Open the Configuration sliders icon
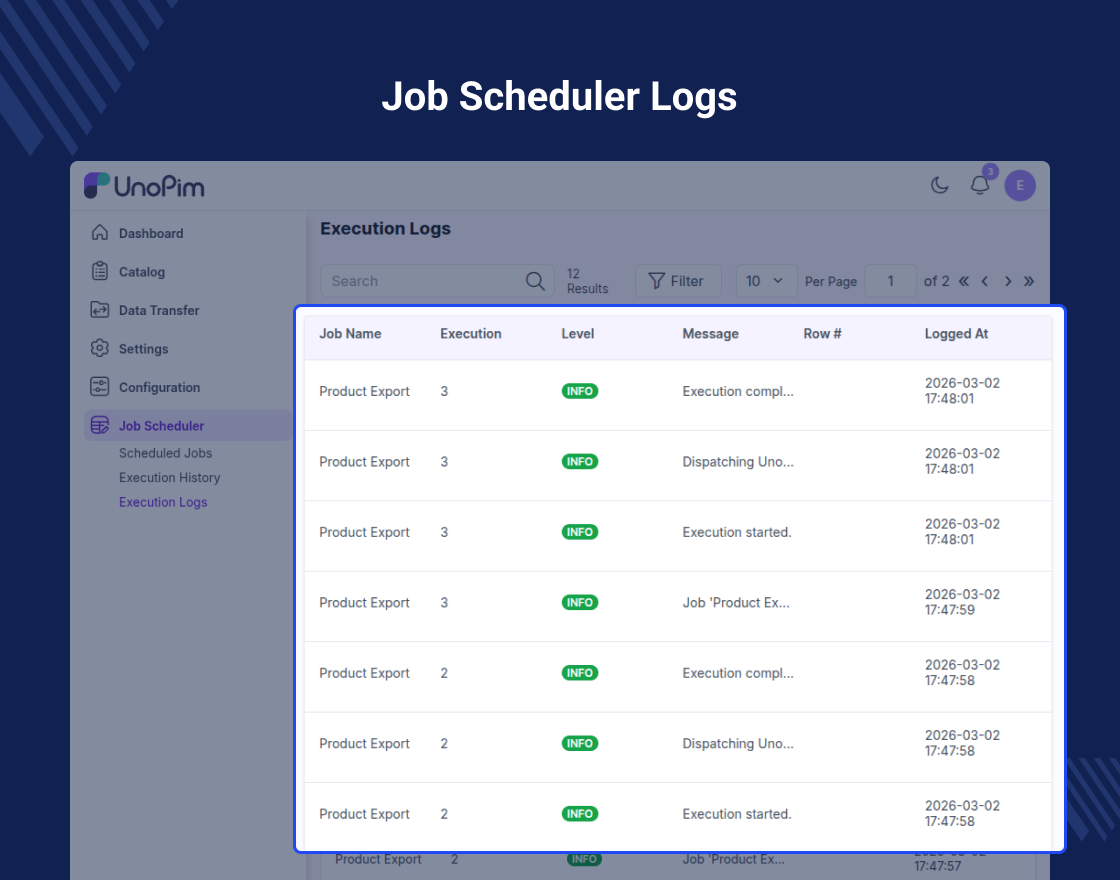 (x=99, y=387)
